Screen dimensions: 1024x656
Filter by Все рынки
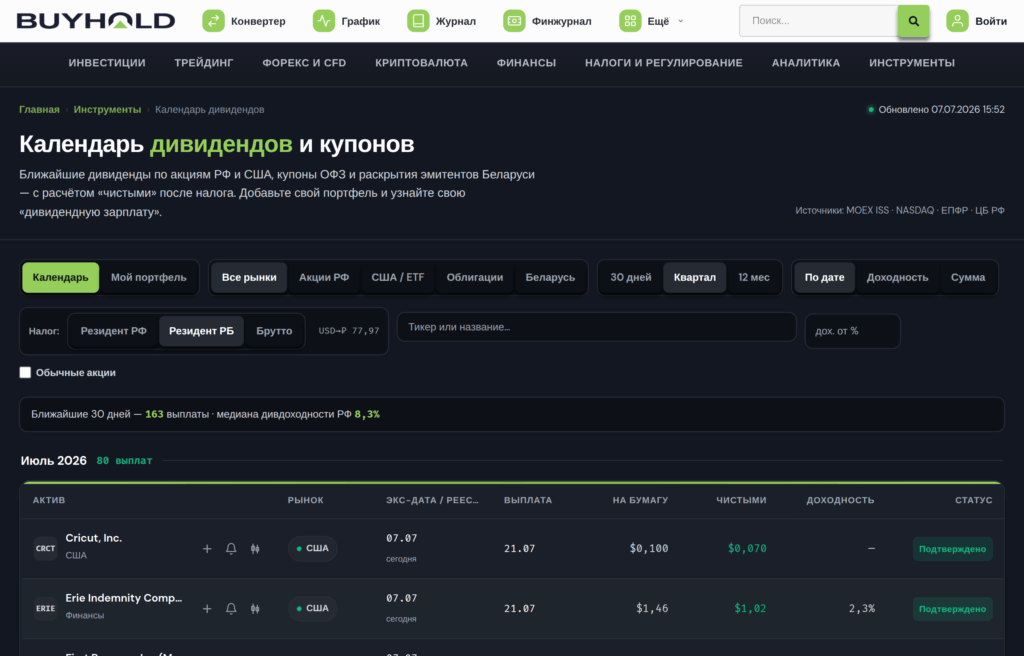tap(249, 278)
